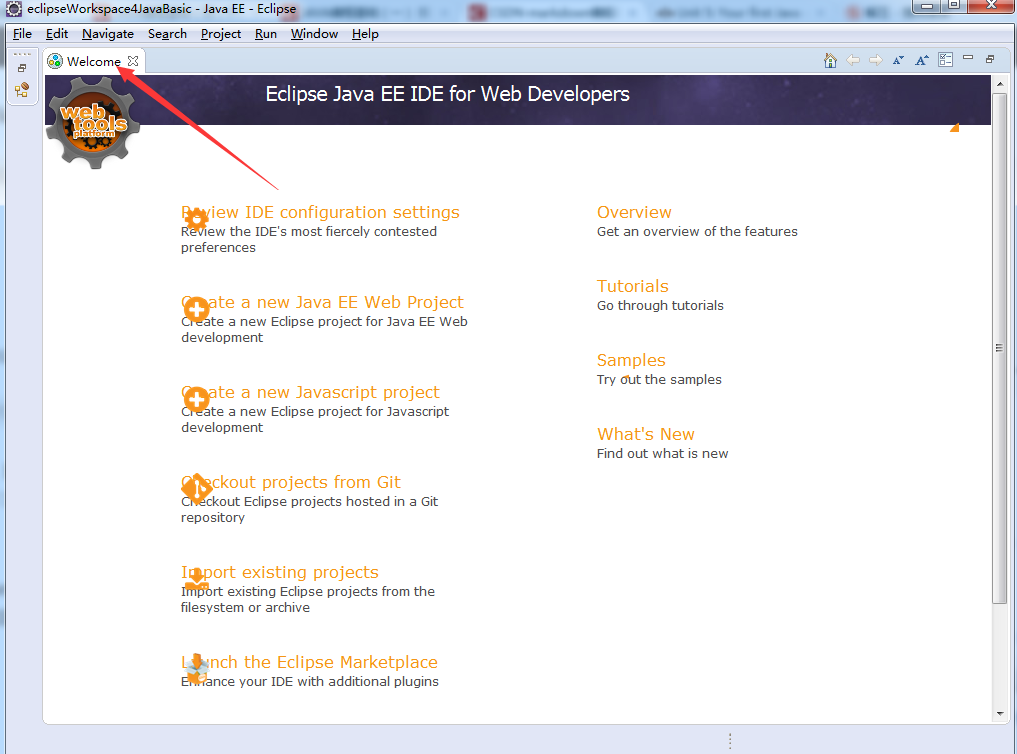Image resolution: width=1017 pixels, height=754 pixels.
Task: Click 'Go through tutorials' text
Action: (x=660, y=305)
